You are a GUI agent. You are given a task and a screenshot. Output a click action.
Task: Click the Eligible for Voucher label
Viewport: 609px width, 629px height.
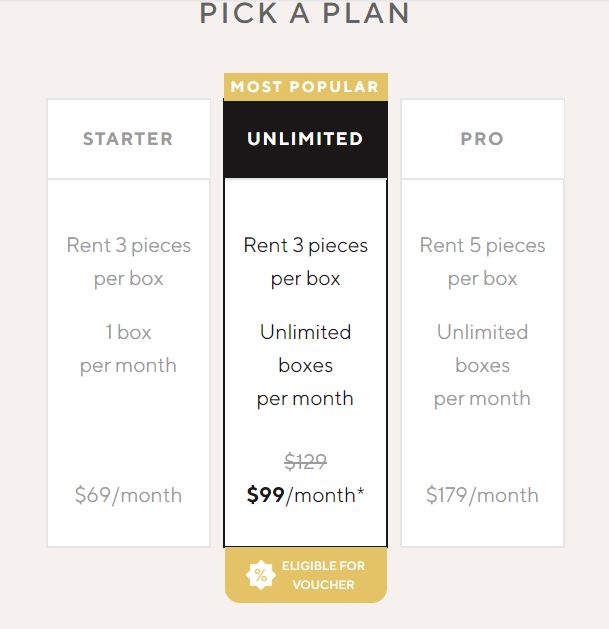coord(323,575)
